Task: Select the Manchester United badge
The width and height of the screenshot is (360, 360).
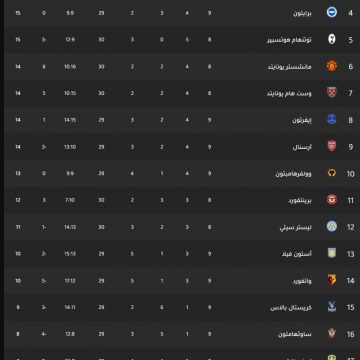Action: point(332,66)
